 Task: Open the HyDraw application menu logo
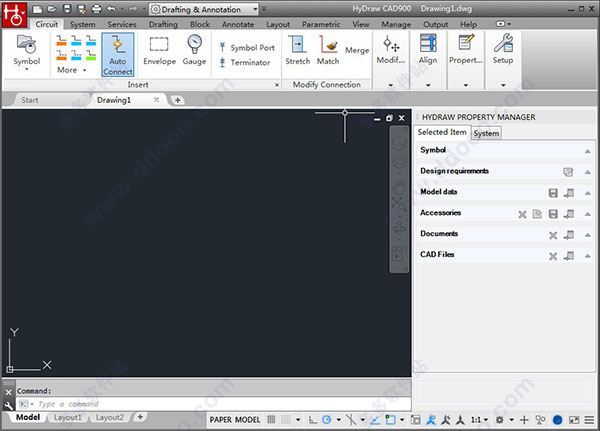point(14,15)
